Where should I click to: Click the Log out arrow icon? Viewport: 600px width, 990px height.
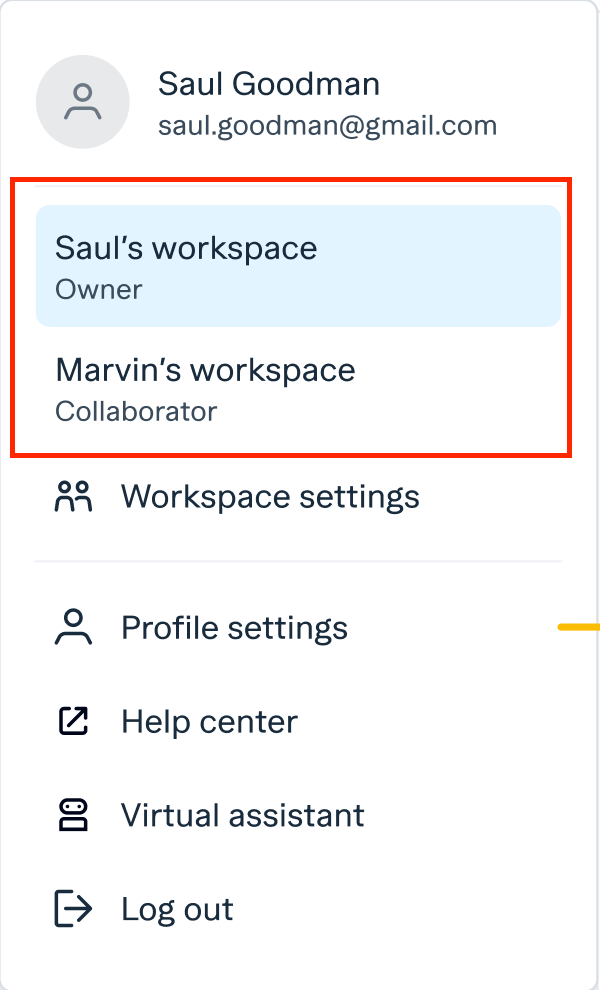pyautogui.click(x=73, y=909)
